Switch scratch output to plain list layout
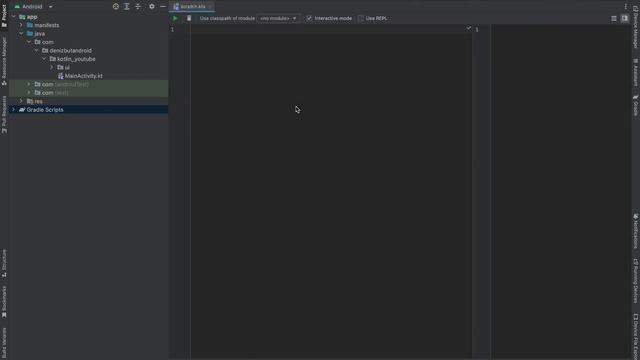This screenshot has height=360, width=640. 614,18
